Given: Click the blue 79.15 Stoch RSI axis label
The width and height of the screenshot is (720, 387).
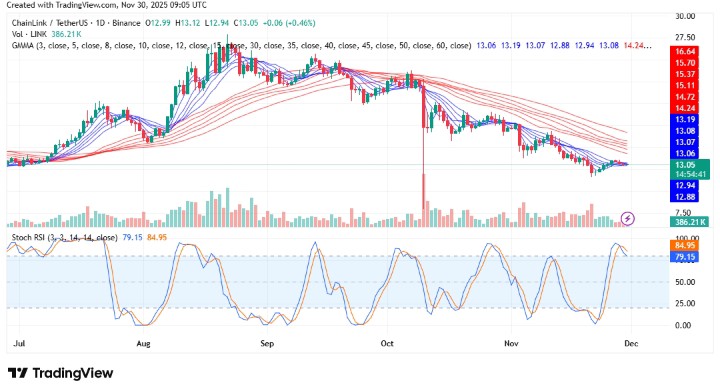Looking at the screenshot, I should click(x=684, y=257).
